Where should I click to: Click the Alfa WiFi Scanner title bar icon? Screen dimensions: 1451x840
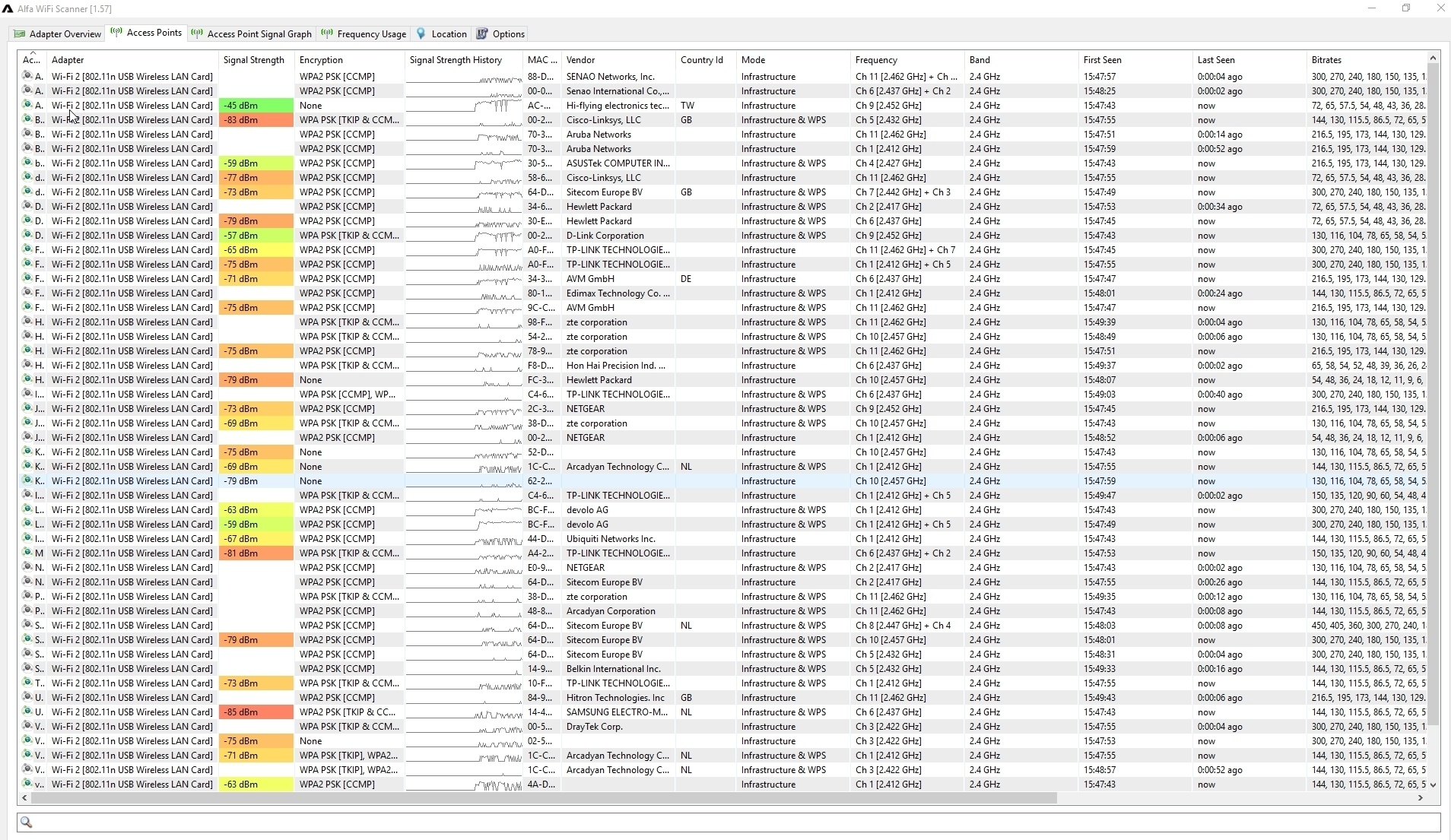click(8, 8)
